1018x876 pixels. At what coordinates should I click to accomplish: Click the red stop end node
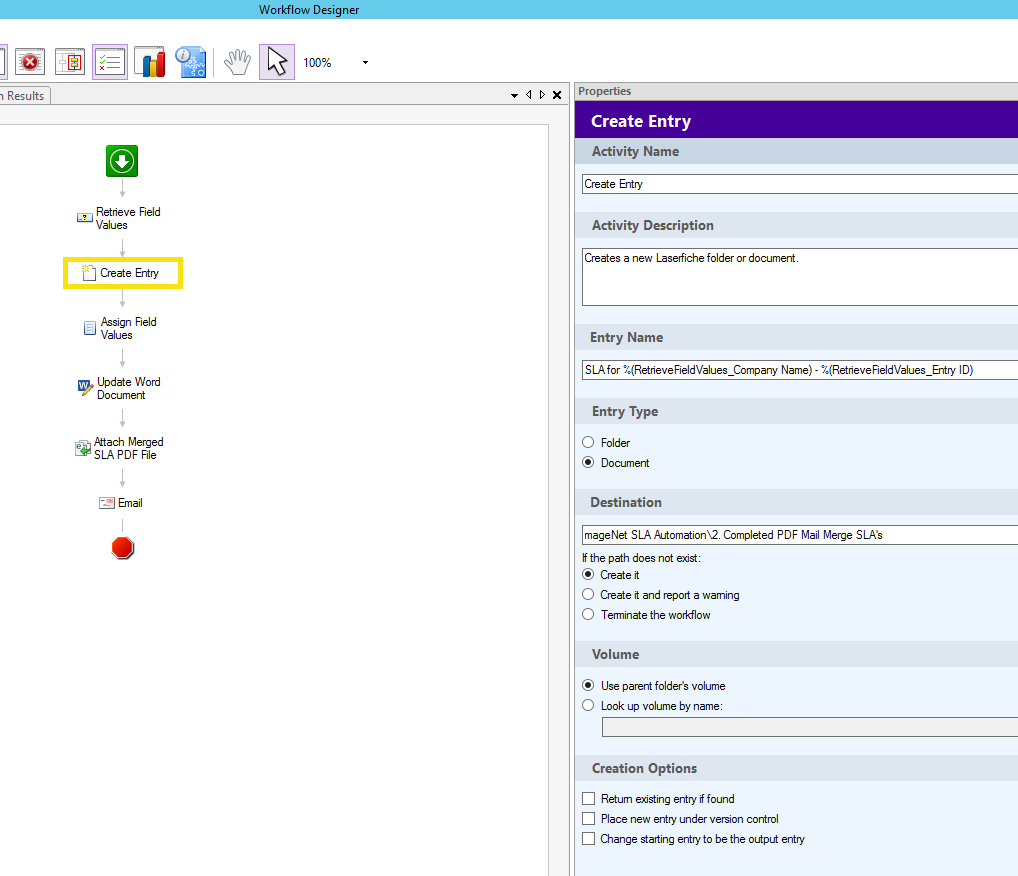coord(123,548)
